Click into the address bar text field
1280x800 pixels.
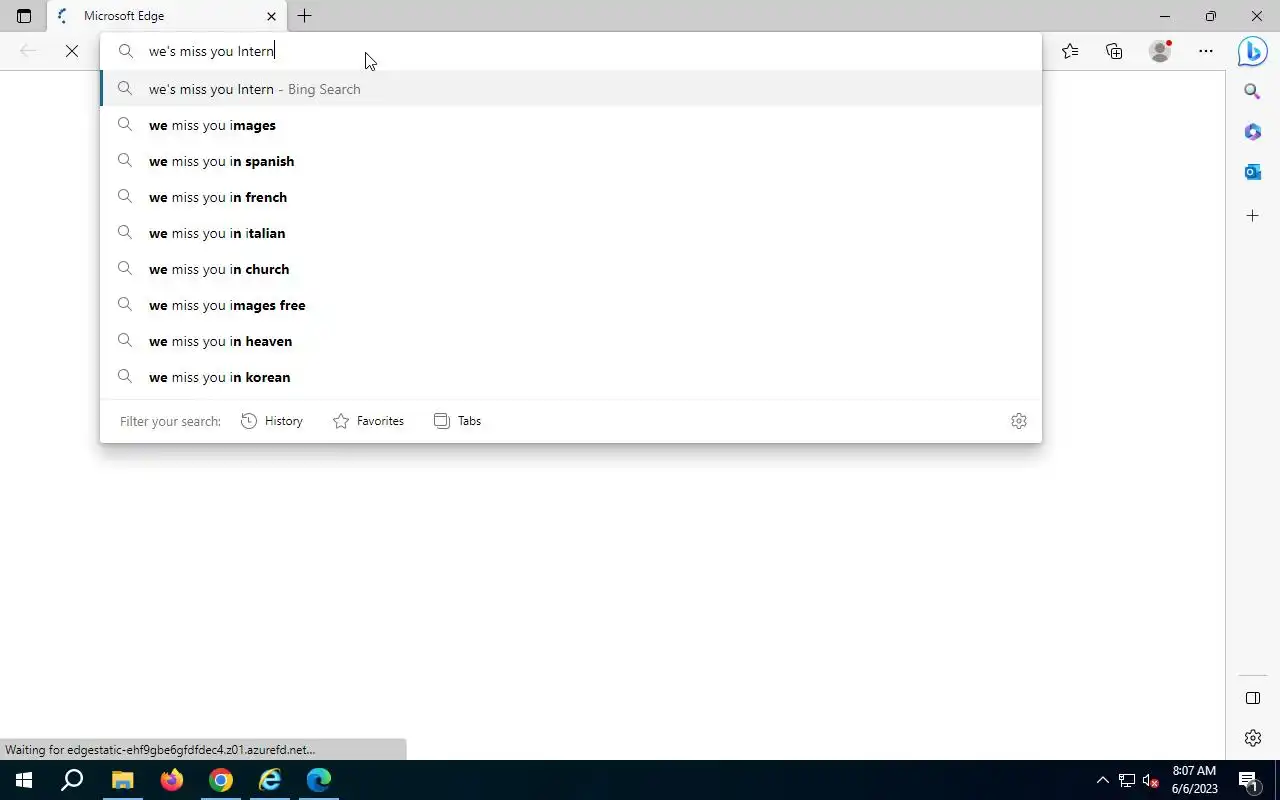pos(570,51)
